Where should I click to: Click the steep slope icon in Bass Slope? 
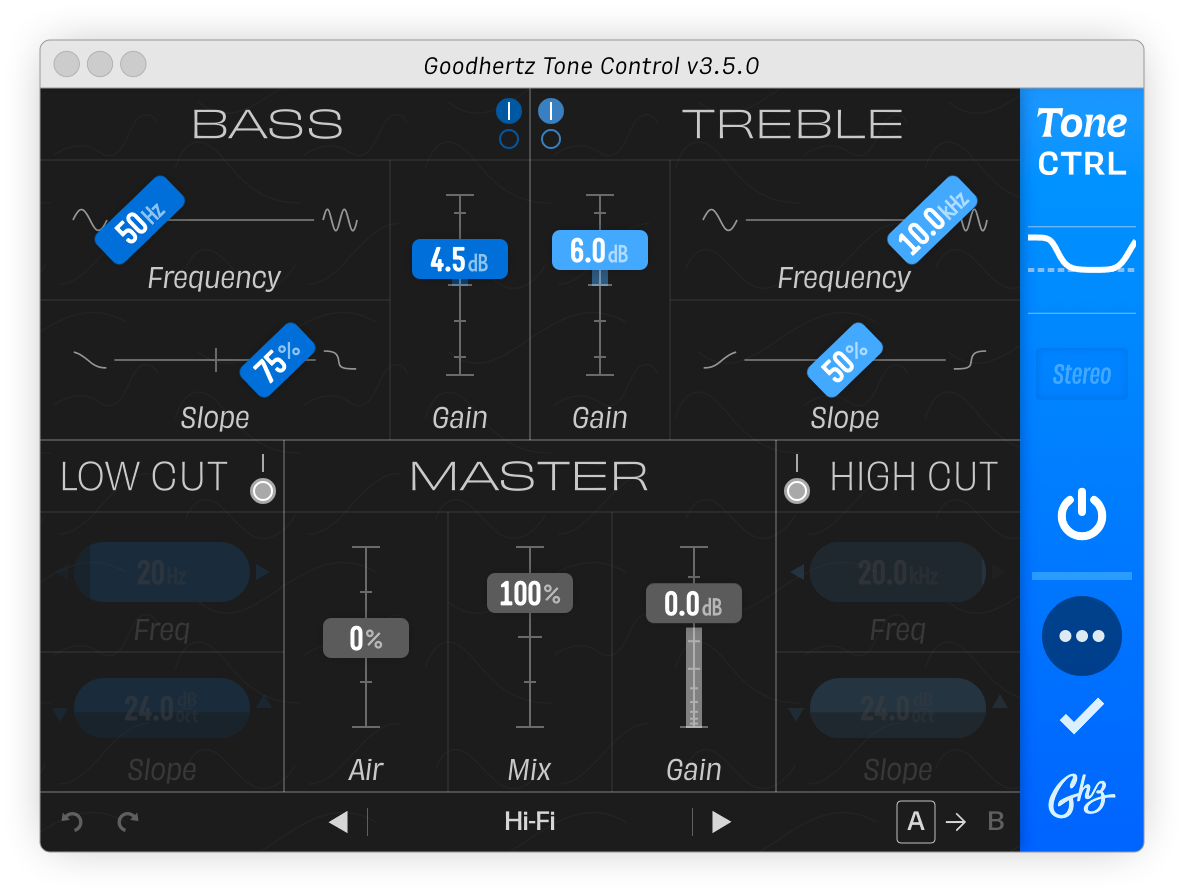[340, 360]
